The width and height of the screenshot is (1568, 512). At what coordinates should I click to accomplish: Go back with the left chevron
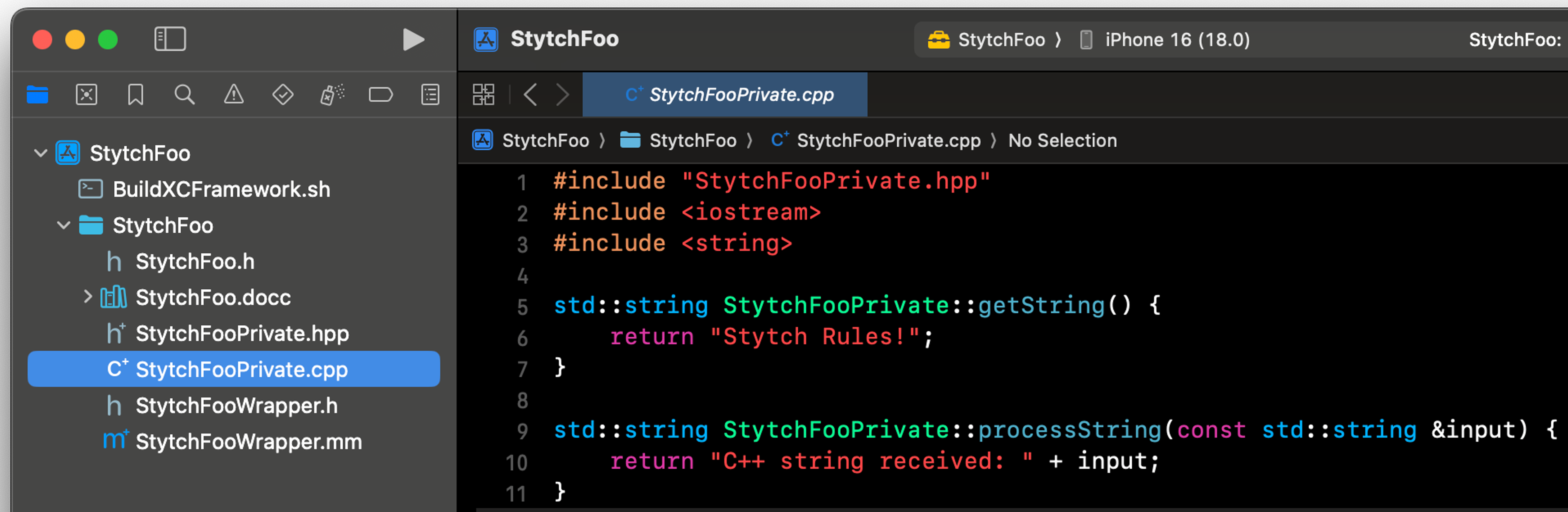point(530,95)
